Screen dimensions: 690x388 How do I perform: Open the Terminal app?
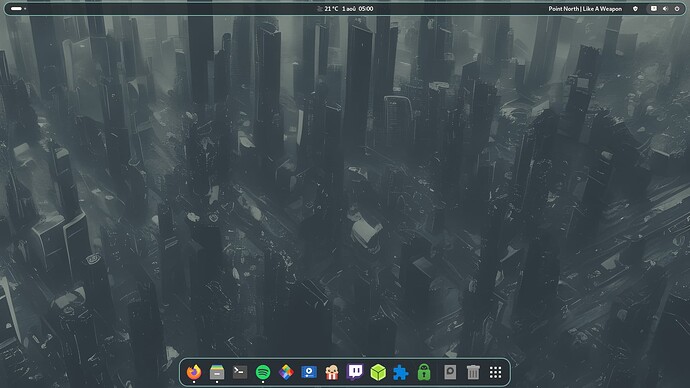tap(240, 372)
